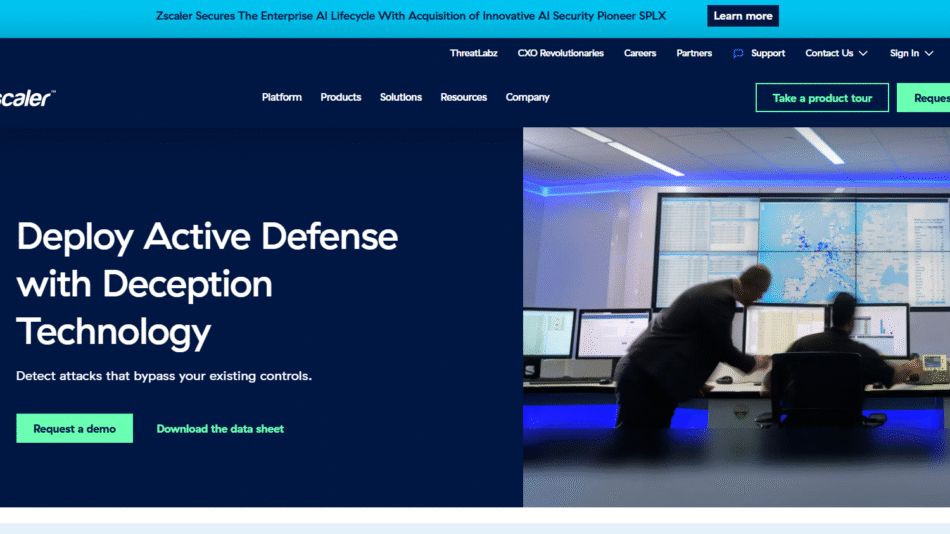Screen dimensions: 950x534
Task: Click Learn more in announcement banner
Action: click(743, 16)
